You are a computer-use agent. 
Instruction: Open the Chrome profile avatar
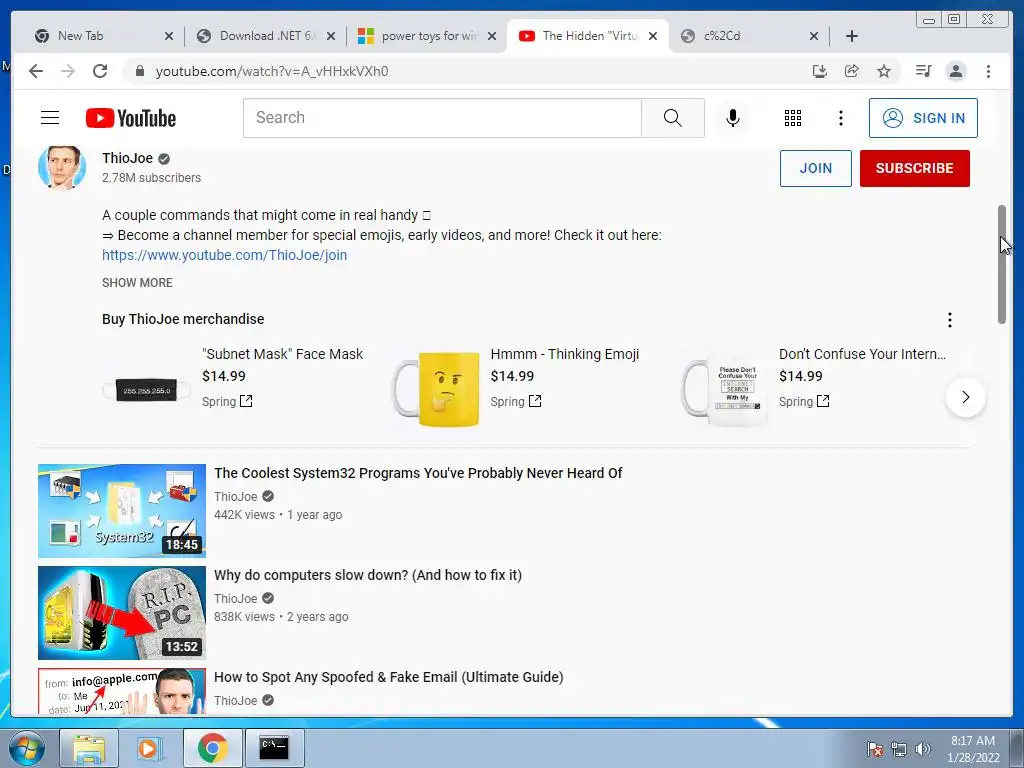pyautogui.click(x=956, y=71)
